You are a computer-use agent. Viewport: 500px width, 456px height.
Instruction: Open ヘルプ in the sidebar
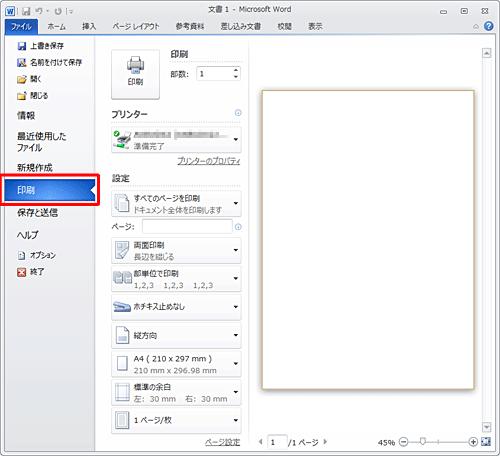[x=28, y=235]
